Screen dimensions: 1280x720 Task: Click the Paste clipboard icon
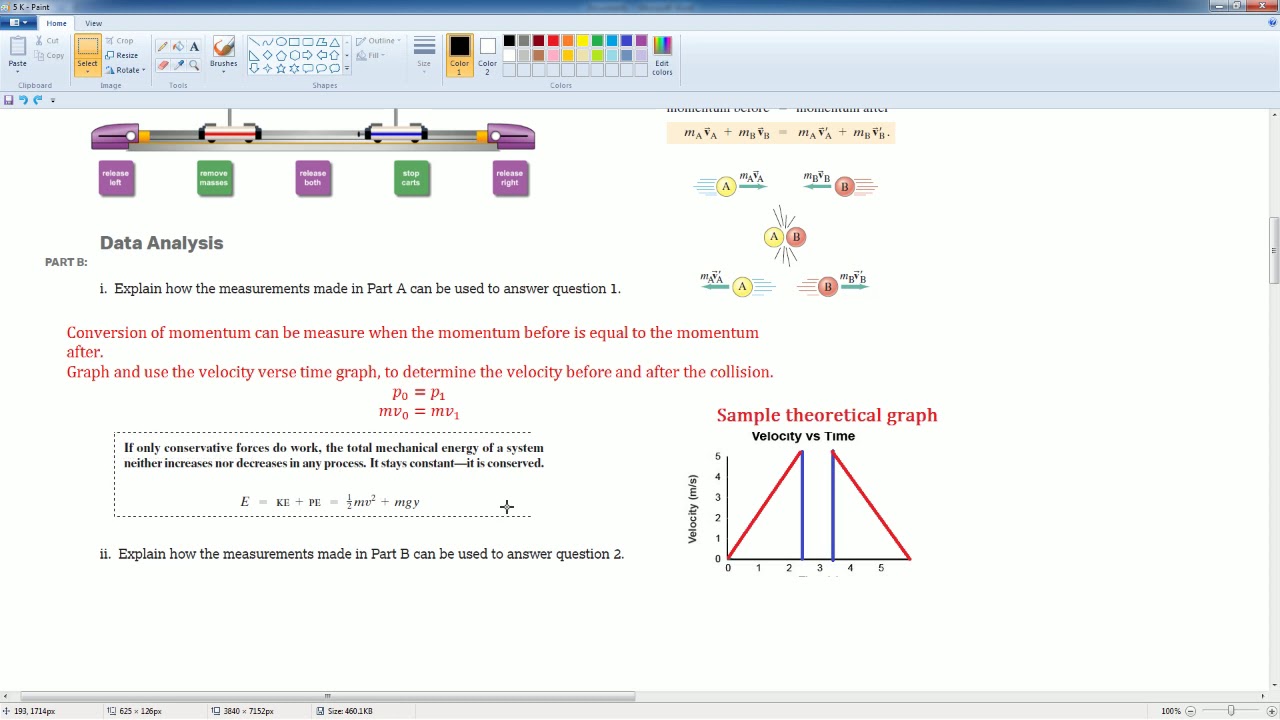pos(17,46)
